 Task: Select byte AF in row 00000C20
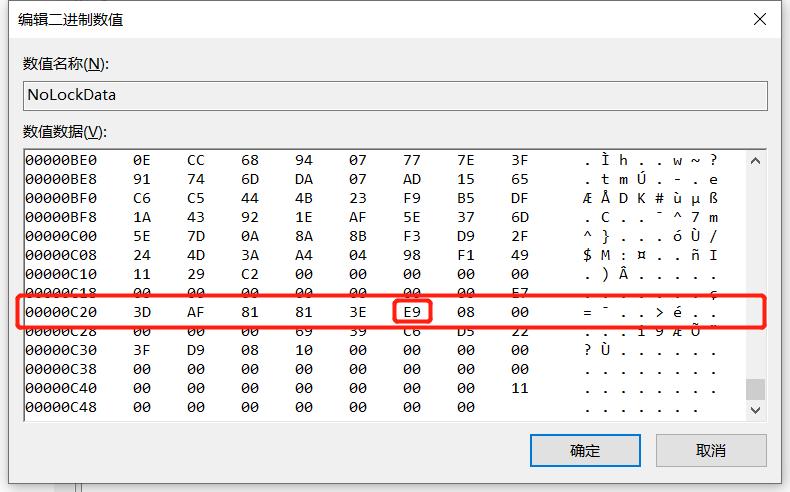[x=196, y=312]
